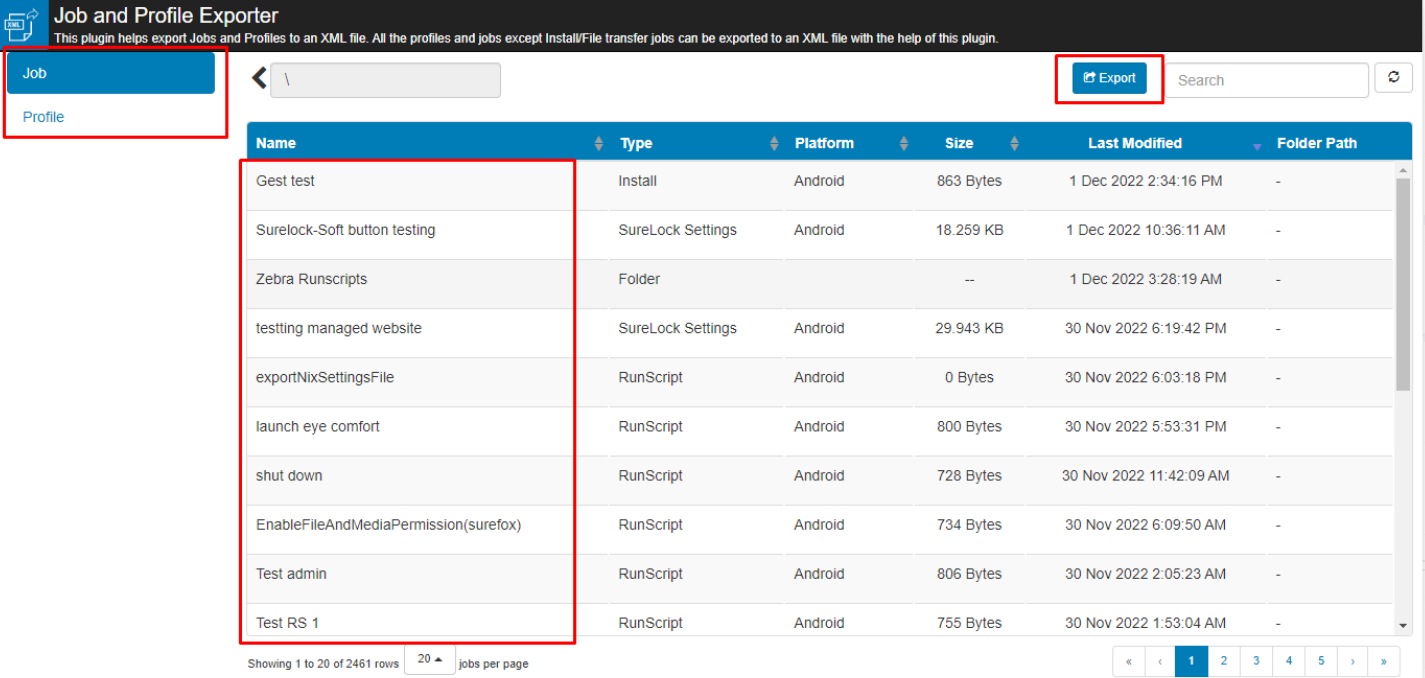Click the Export button
The image size is (1425, 678).
tap(1108, 77)
